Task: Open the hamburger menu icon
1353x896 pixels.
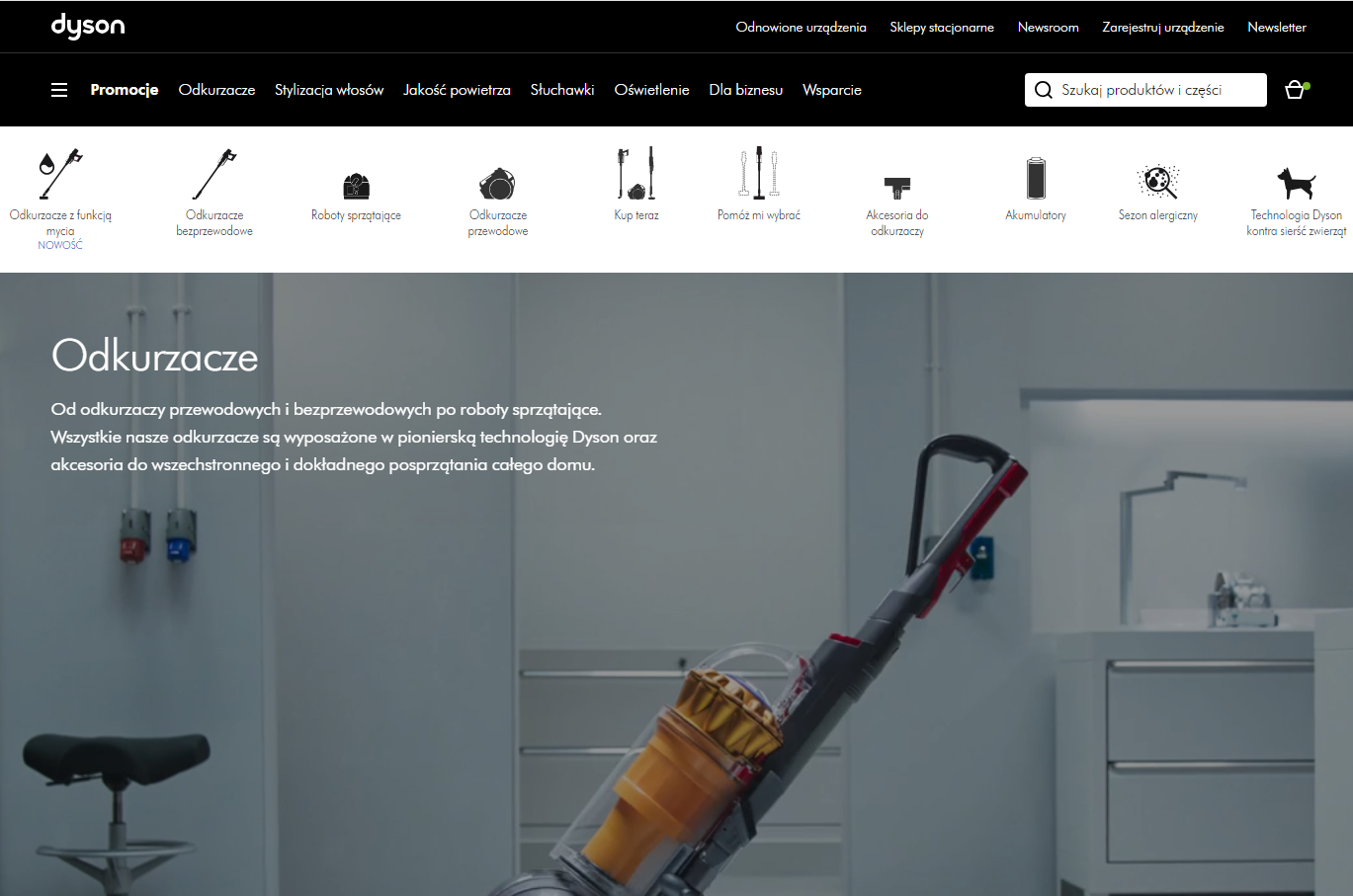Action: (x=59, y=90)
